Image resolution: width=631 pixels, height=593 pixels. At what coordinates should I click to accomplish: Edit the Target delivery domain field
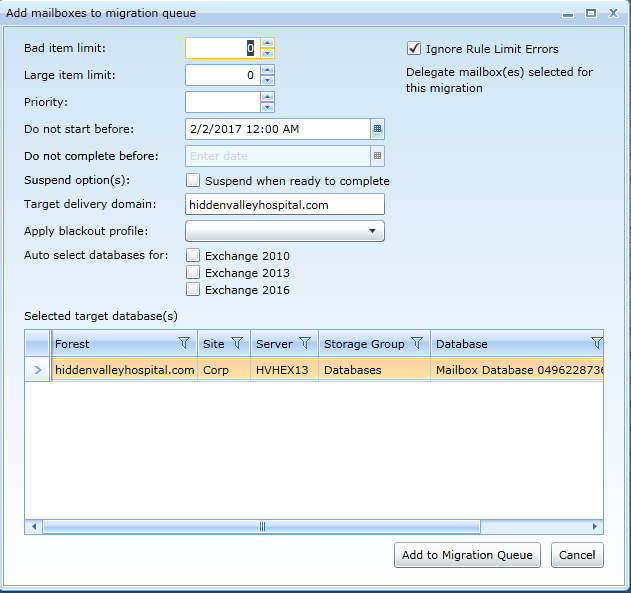coord(285,204)
